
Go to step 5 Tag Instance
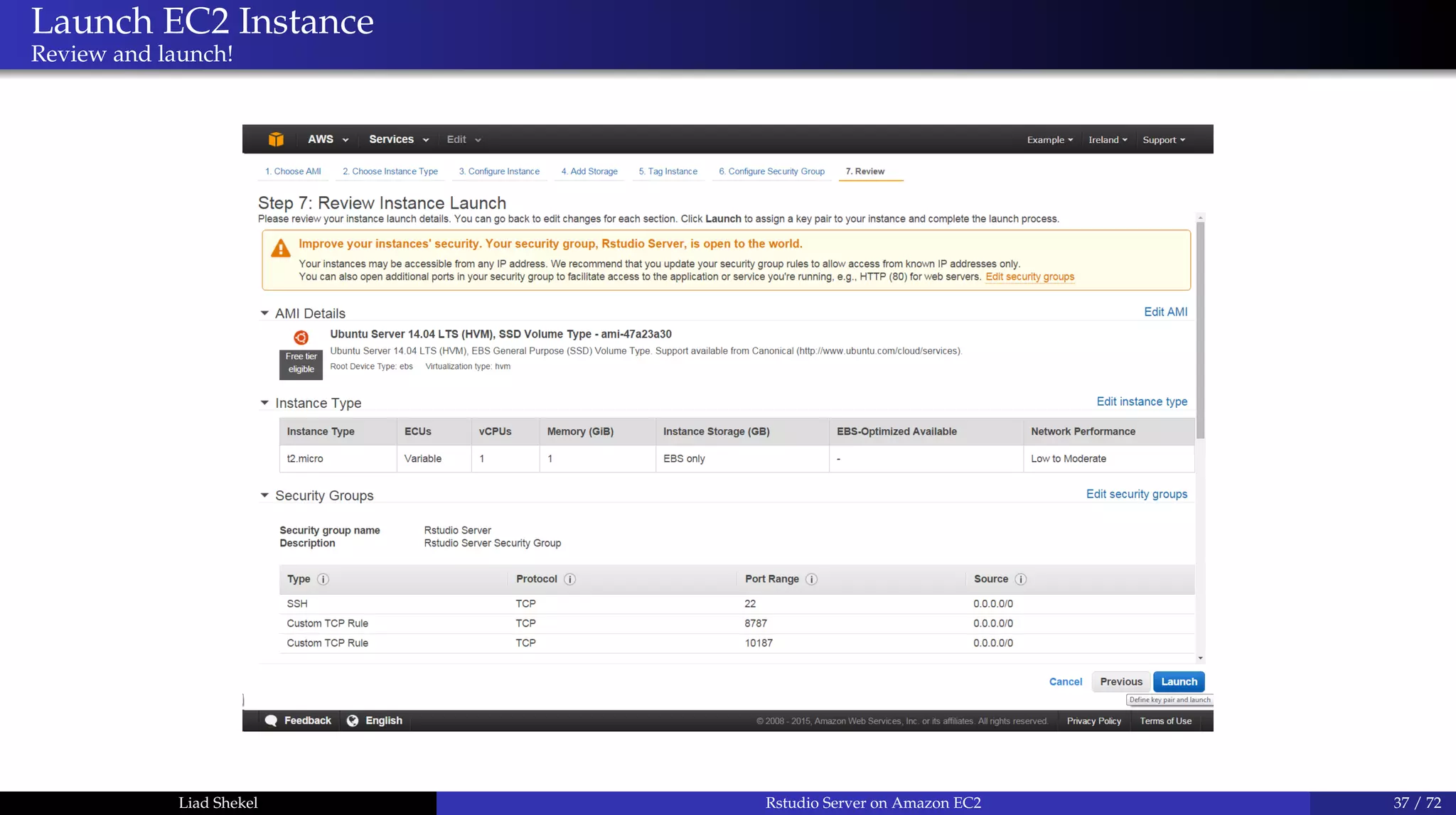668,171
